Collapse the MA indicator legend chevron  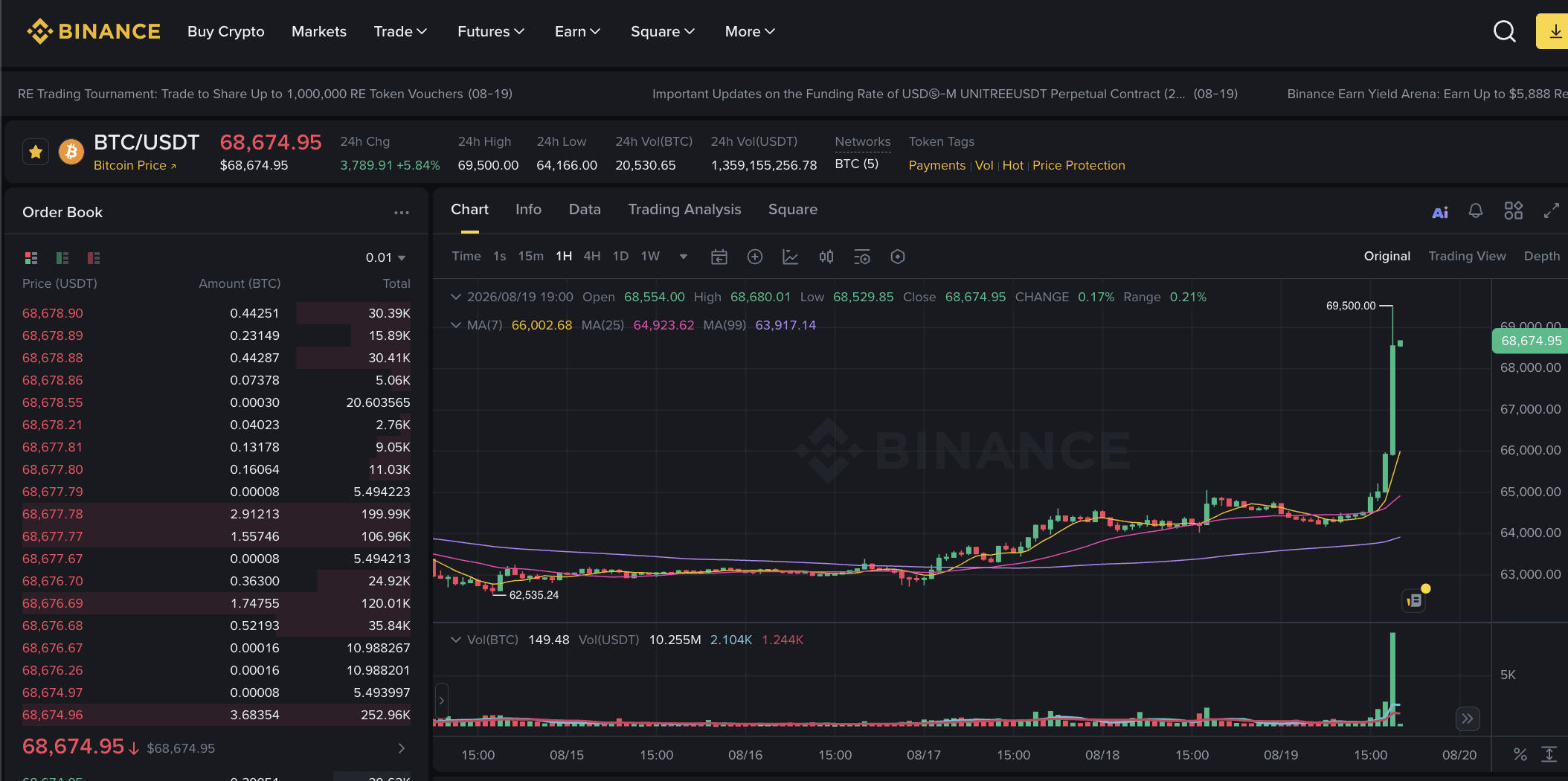click(456, 325)
